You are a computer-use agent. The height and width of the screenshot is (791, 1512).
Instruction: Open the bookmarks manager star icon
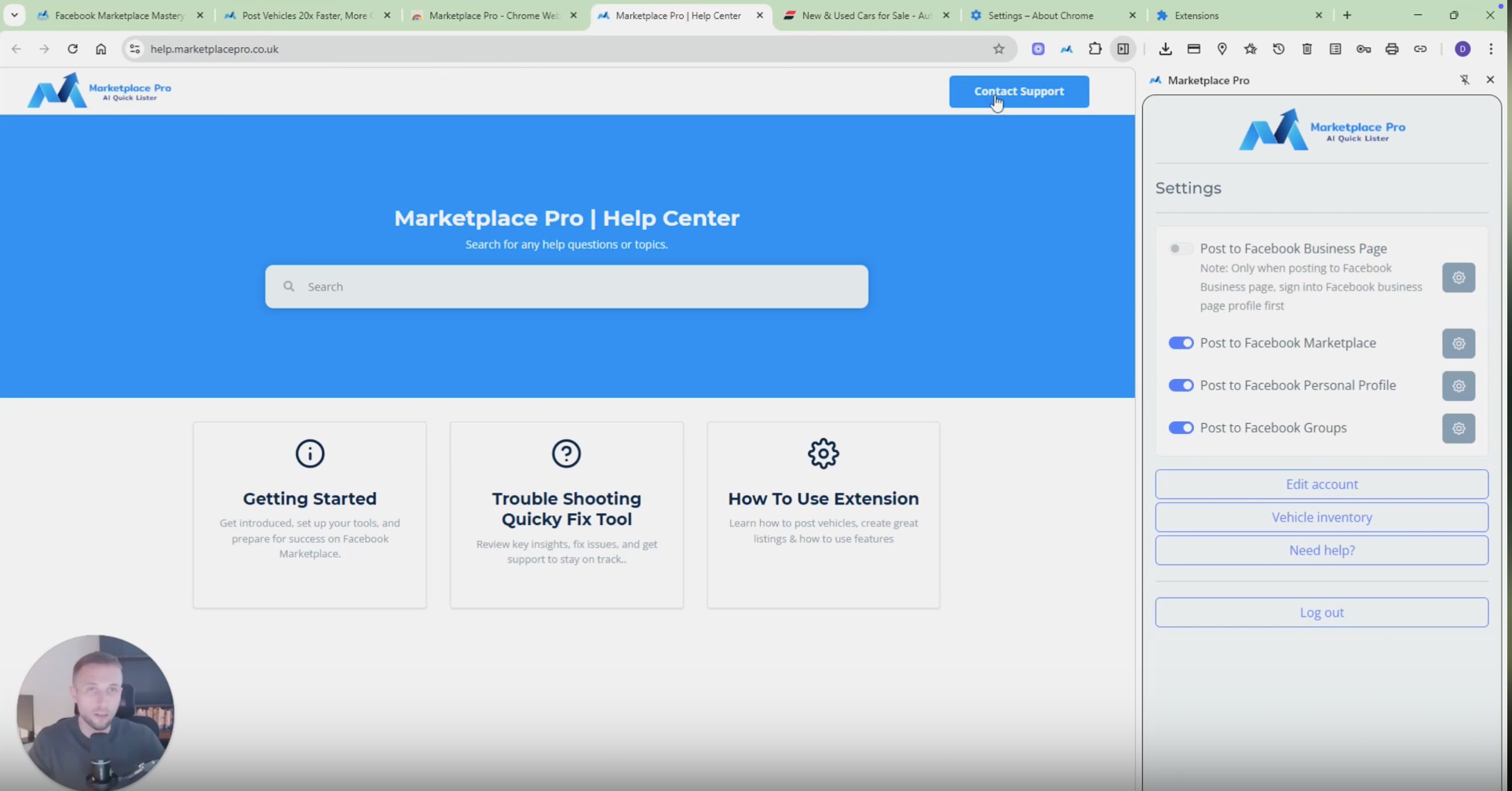(1250, 49)
